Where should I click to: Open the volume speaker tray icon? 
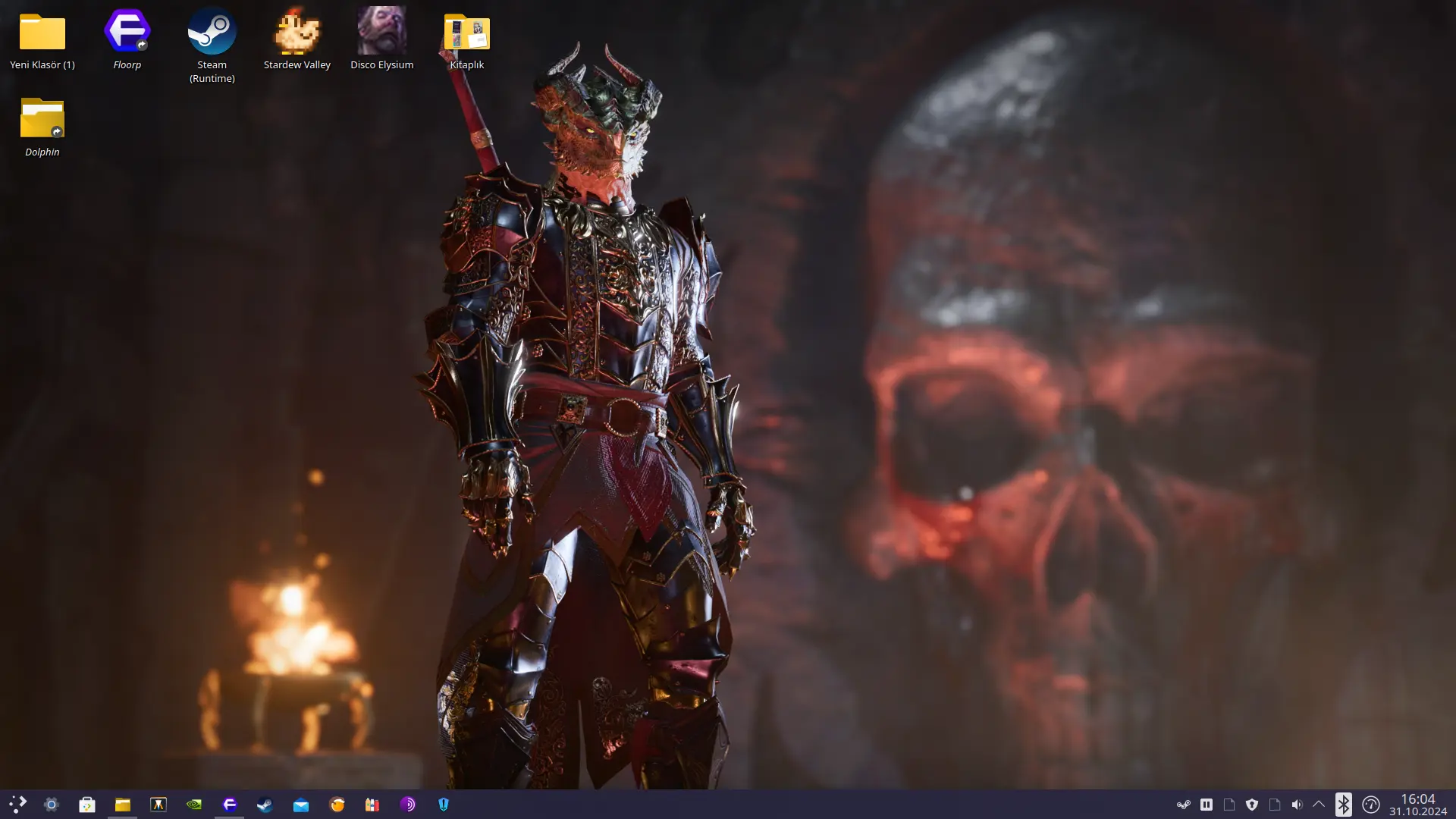(x=1297, y=805)
